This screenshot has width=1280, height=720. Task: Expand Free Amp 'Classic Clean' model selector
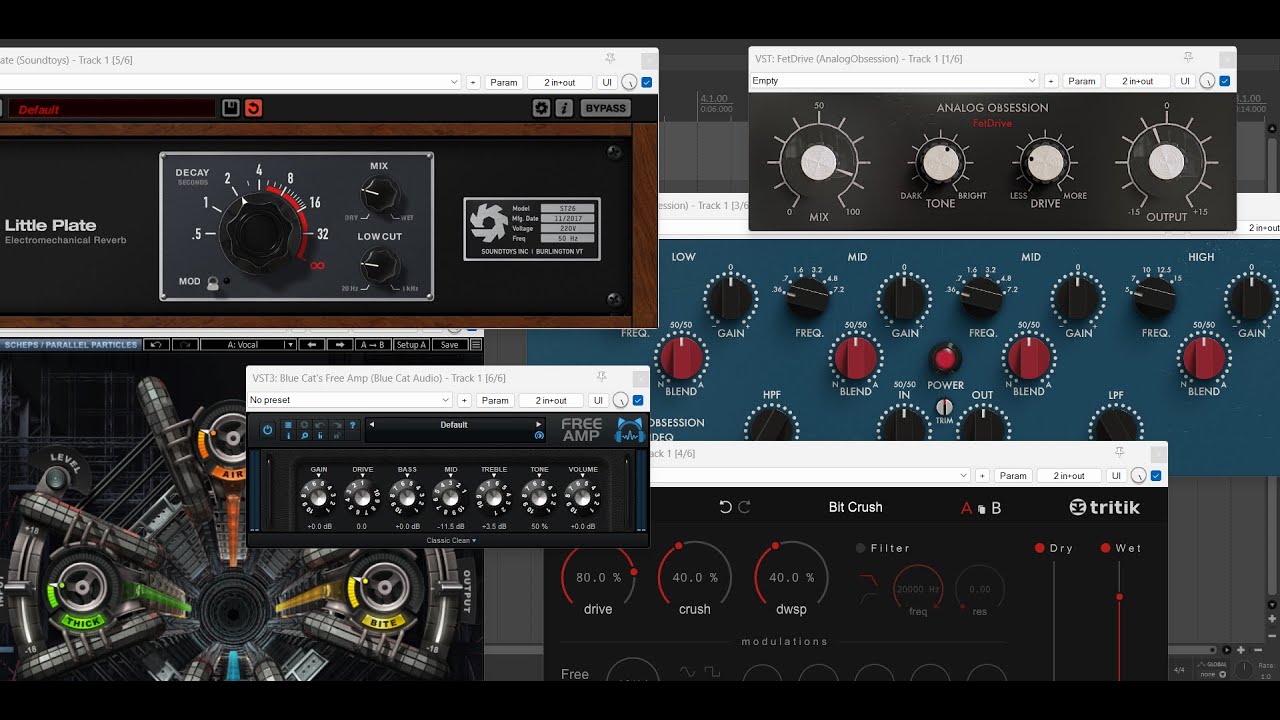(451, 540)
